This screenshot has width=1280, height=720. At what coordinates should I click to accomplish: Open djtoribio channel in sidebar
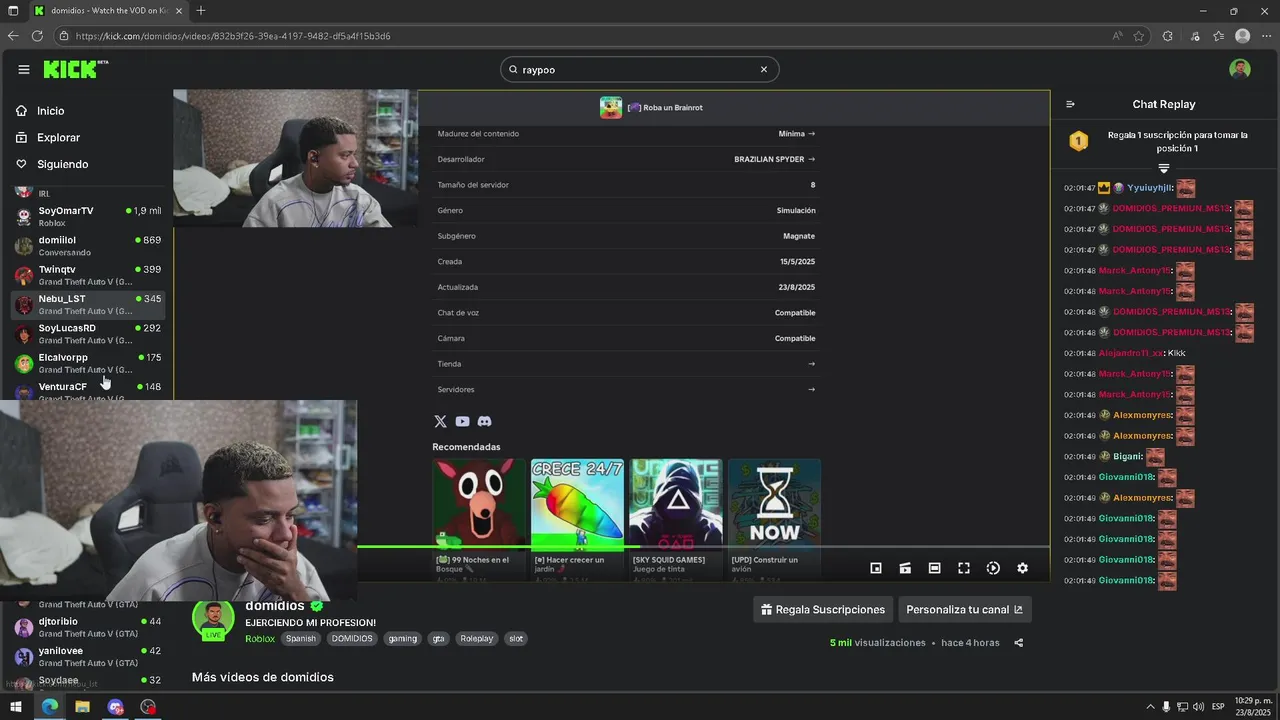pyautogui.click(x=88, y=627)
